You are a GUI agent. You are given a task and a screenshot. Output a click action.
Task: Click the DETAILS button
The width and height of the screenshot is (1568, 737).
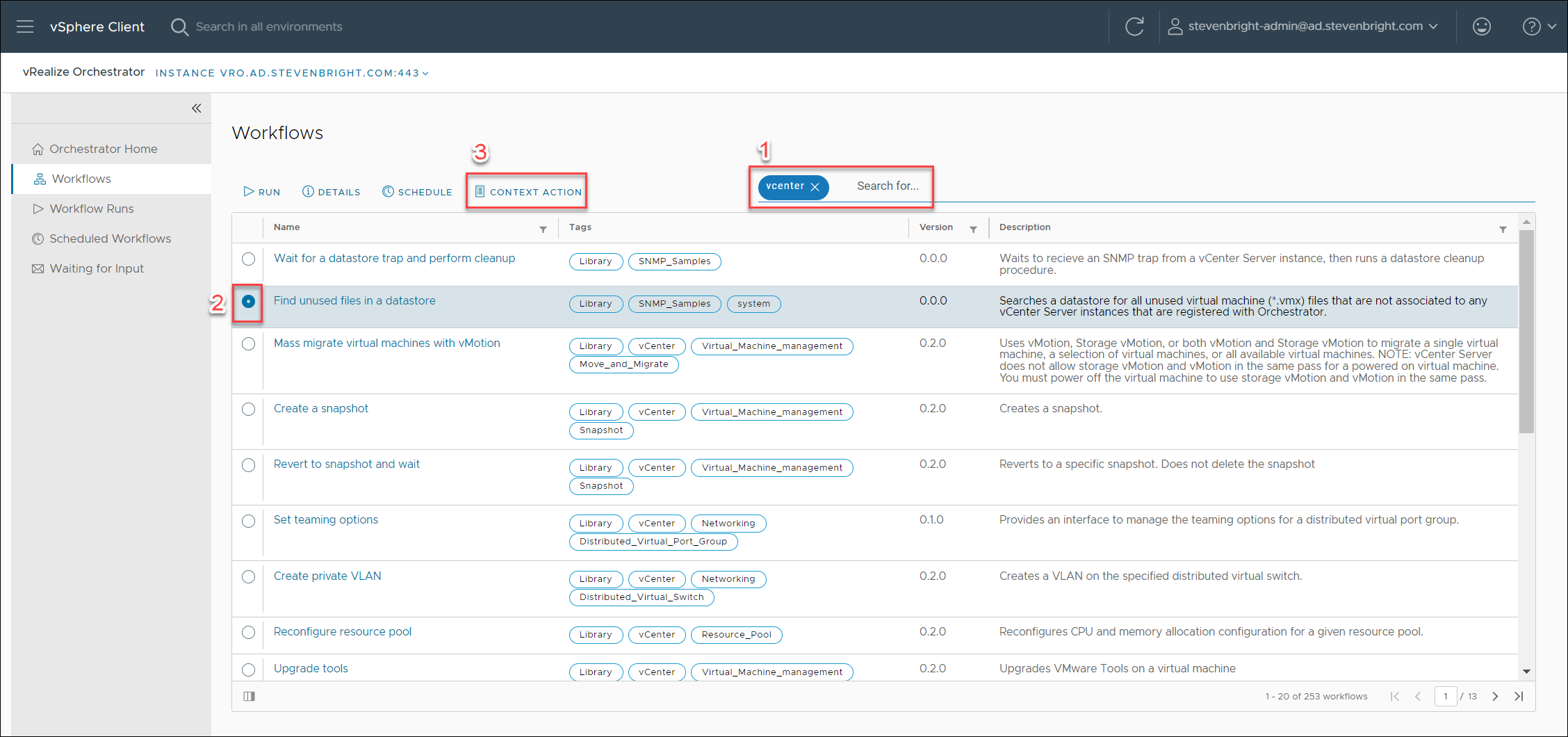tap(332, 192)
